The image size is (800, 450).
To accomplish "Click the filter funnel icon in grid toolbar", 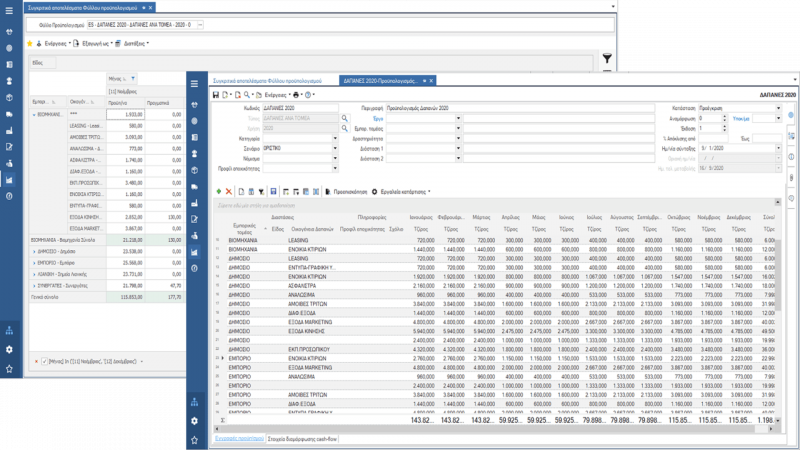I will click(261, 192).
